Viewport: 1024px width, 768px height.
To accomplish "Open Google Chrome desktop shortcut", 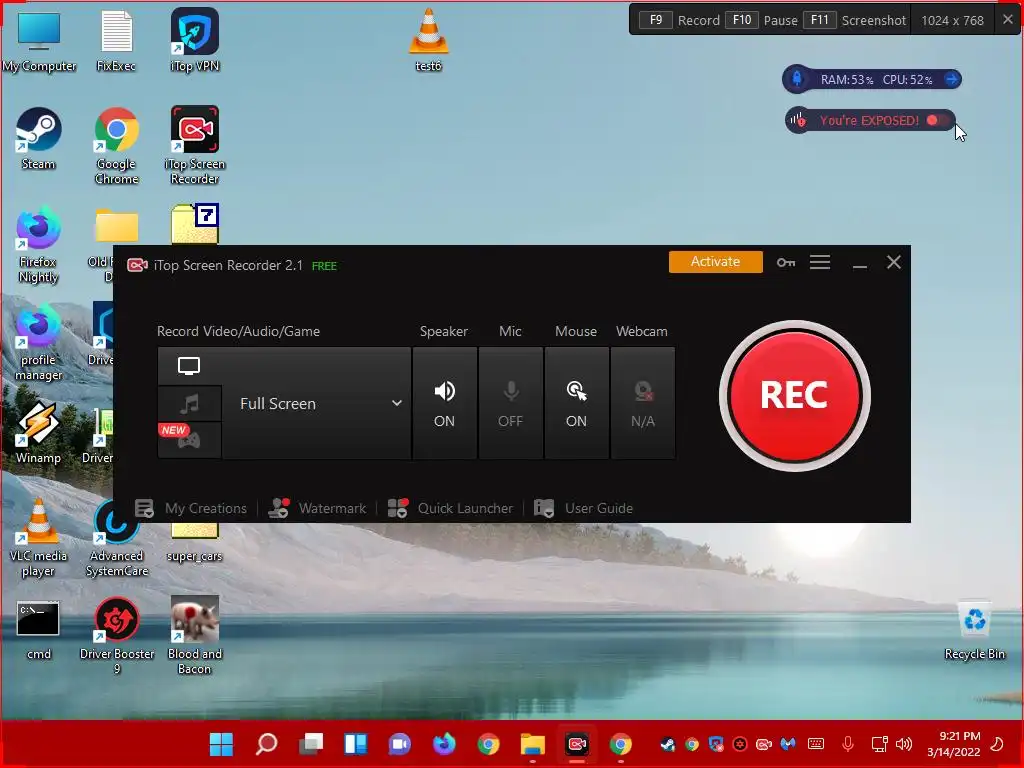I will pos(116,146).
